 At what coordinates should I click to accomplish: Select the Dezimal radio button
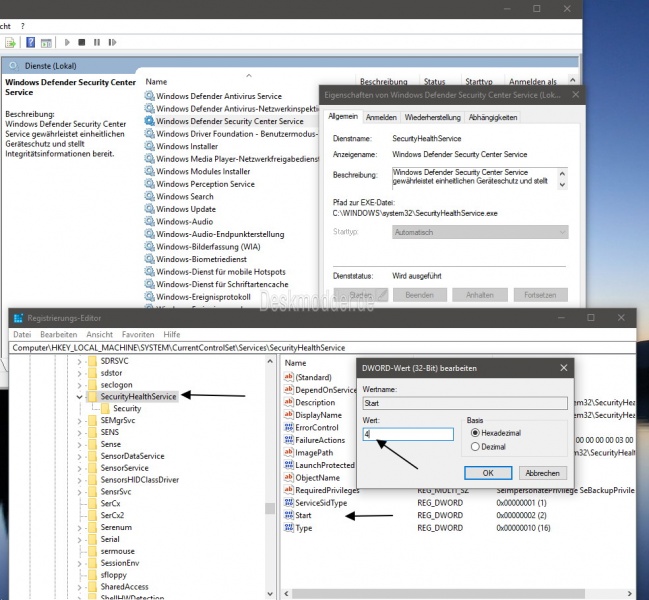475,447
